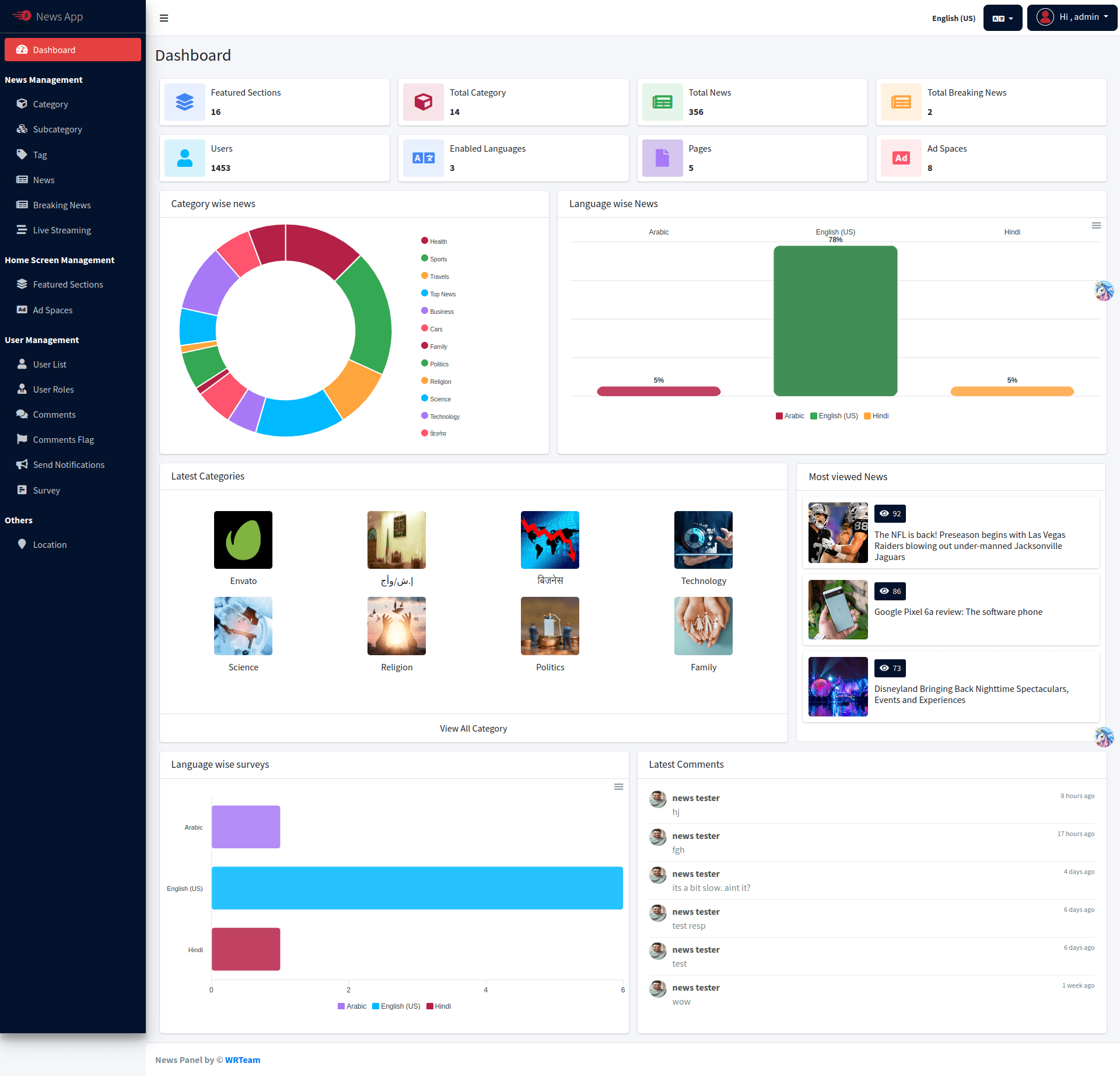Open the WRTeam footer link
The width and height of the screenshot is (1120, 1077).
coord(243,1060)
